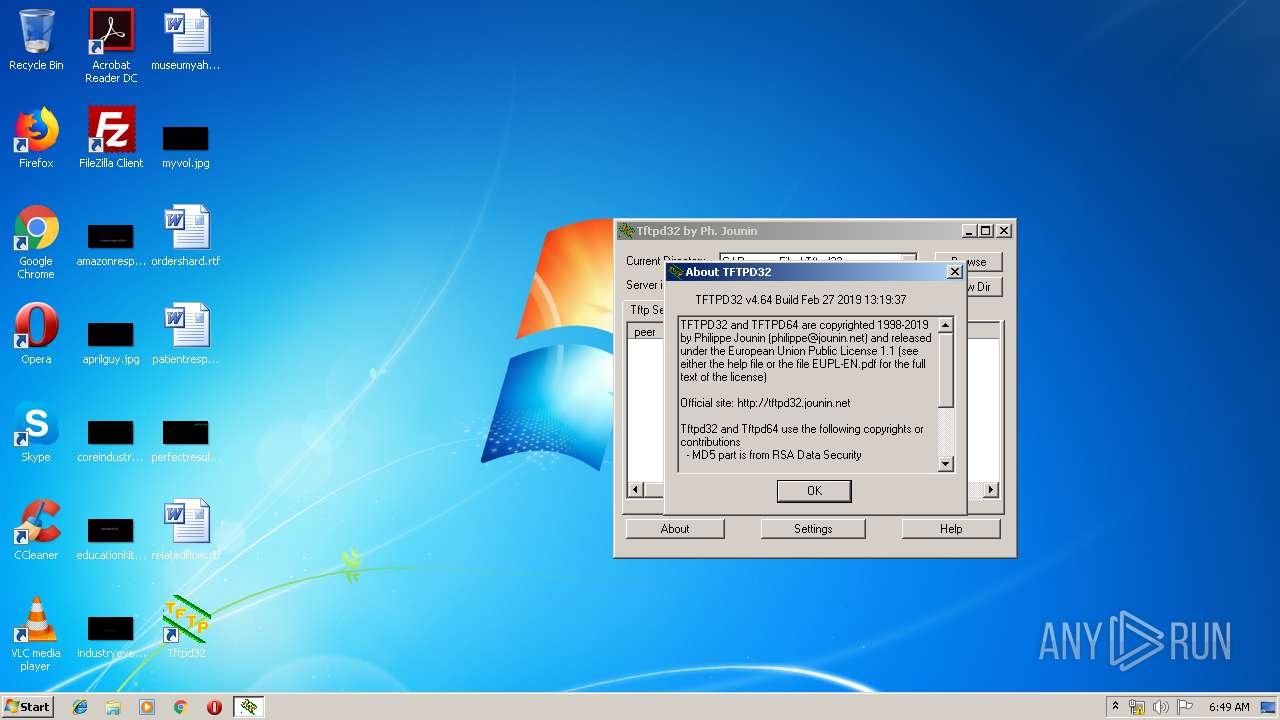The width and height of the screenshot is (1280, 720).
Task: Open Internet Explorer from the taskbar
Action: coord(80,707)
